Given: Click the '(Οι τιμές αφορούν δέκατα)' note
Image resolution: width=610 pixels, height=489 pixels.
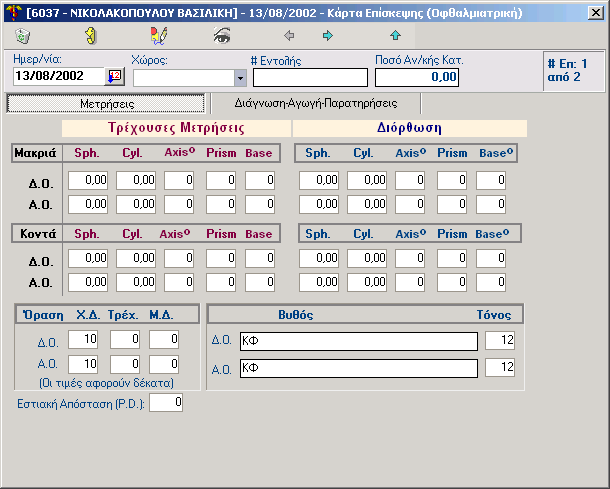Looking at the screenshot, I should pos(106,383).
